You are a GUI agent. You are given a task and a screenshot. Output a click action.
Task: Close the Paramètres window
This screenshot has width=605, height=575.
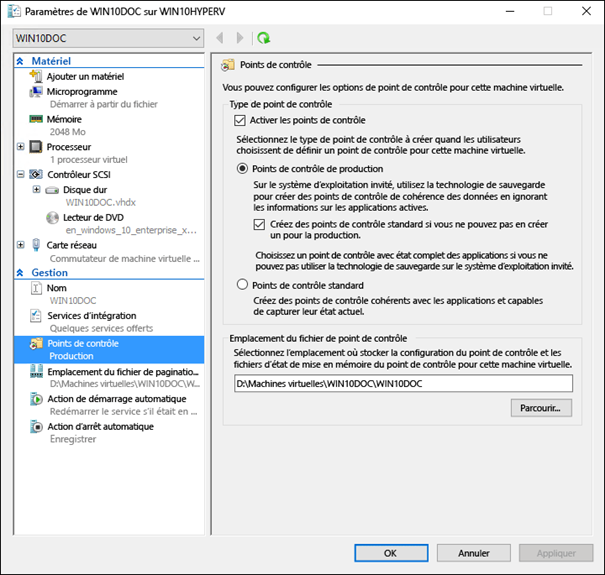[x=586, y=11]
